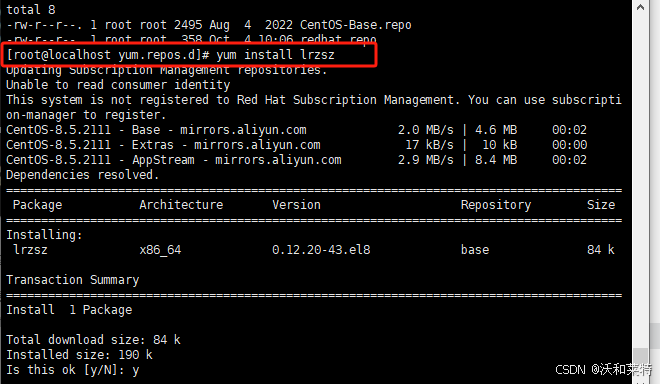660x384 pixels.
Task: Click the '10 kB' size value
Action: pyautogui.click(x=499, y=145)
